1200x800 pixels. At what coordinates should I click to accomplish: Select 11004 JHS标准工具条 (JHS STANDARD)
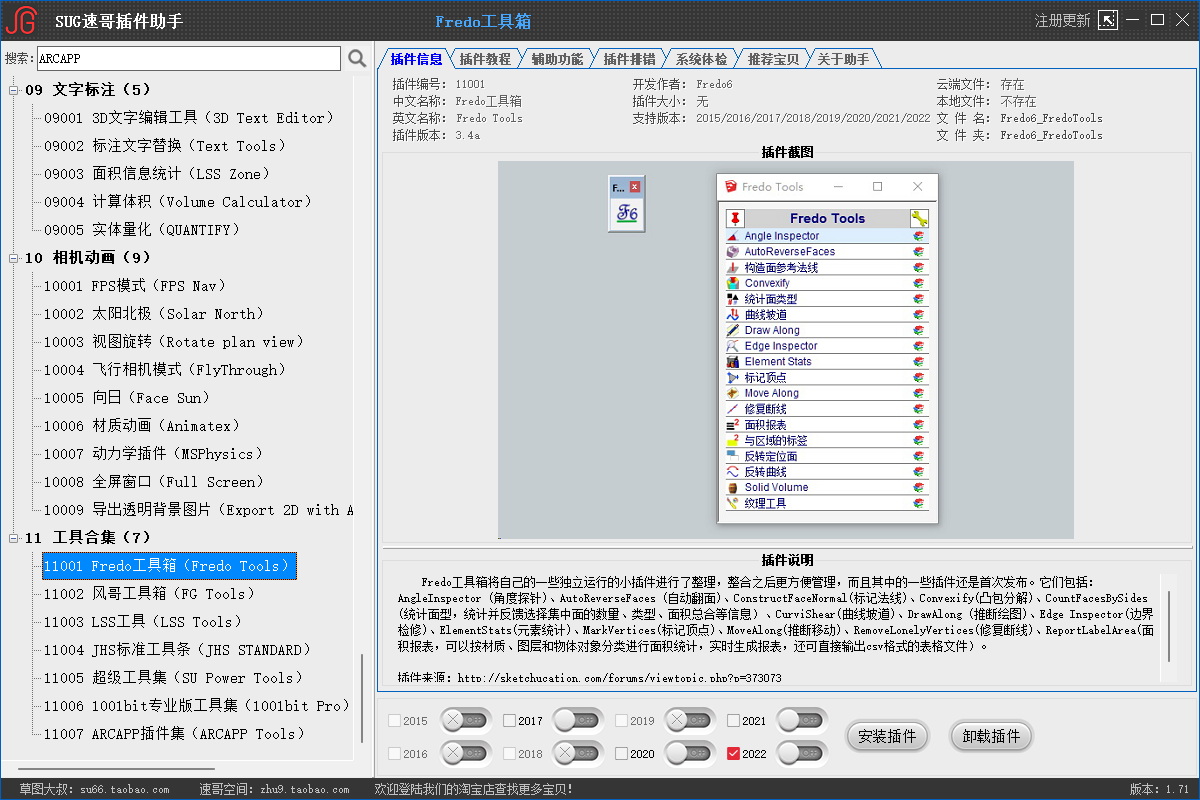(178, 650)
